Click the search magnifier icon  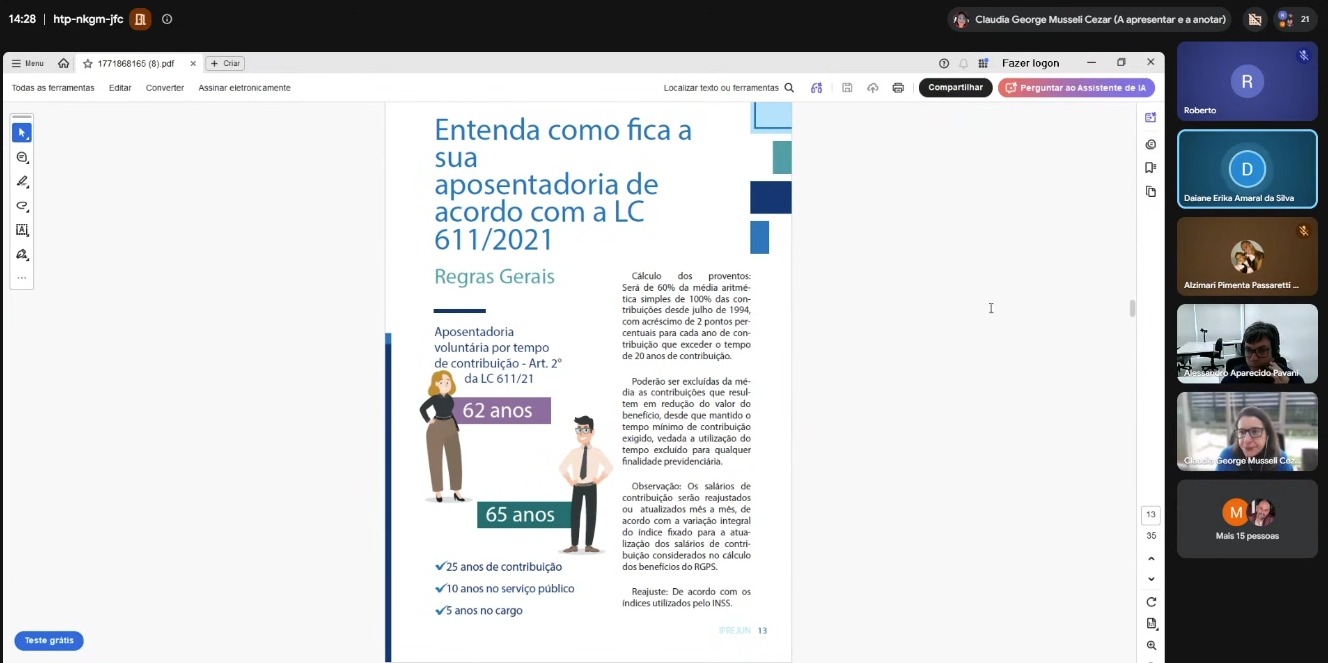pyautogui.click(x=789, y=88)
